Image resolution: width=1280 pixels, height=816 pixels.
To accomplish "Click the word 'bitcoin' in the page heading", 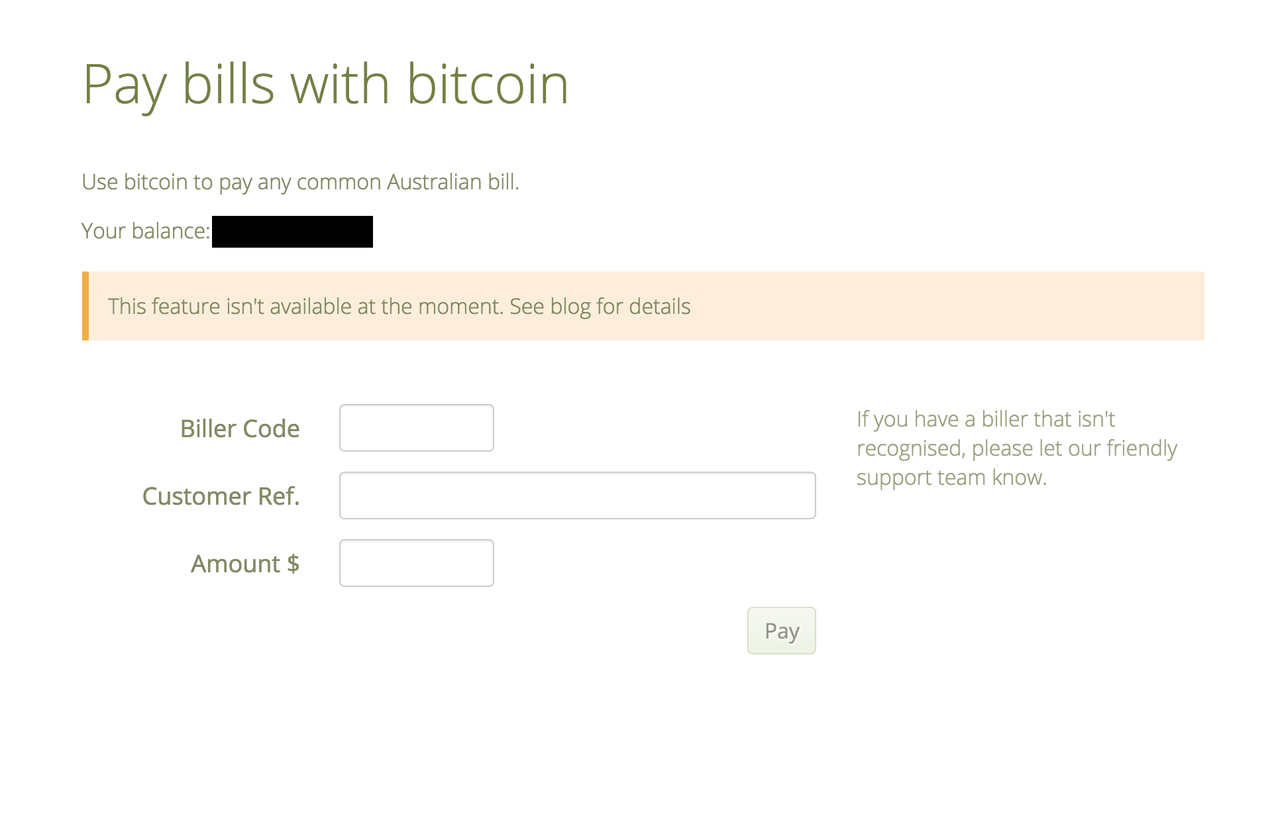I will (x=488, y=84).
